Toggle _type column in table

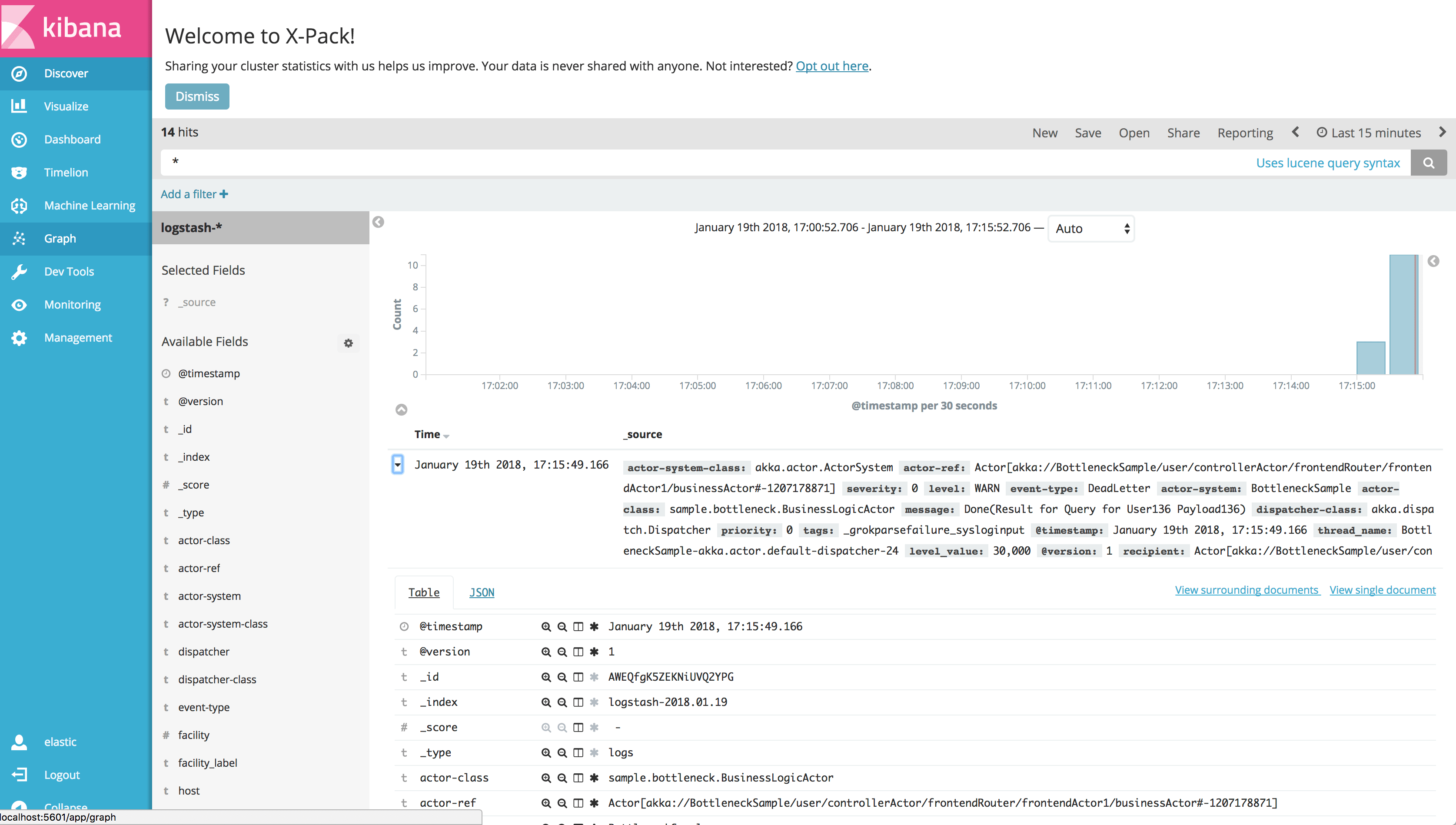(x=578, y=752)
